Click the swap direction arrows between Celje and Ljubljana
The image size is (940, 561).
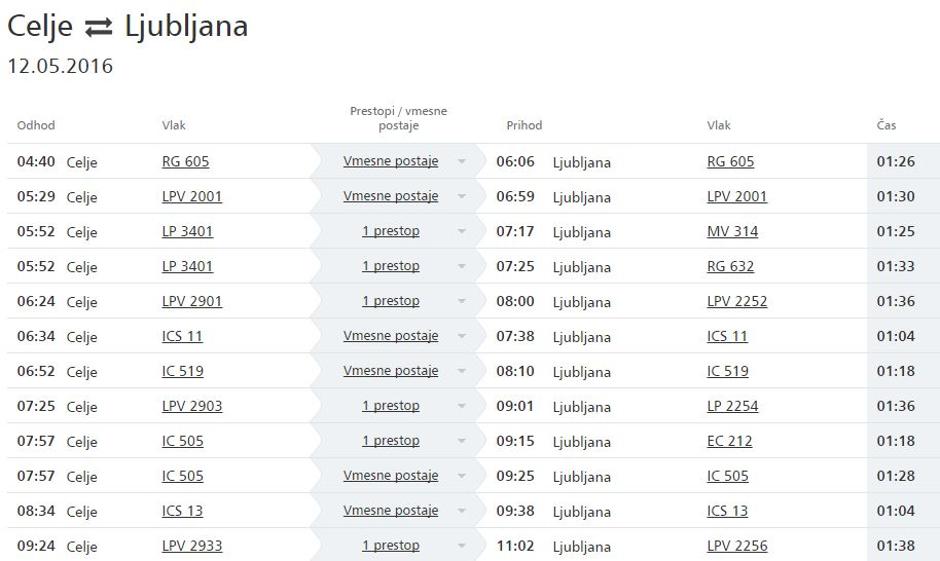pyautogui.click(x=98, y=28)
